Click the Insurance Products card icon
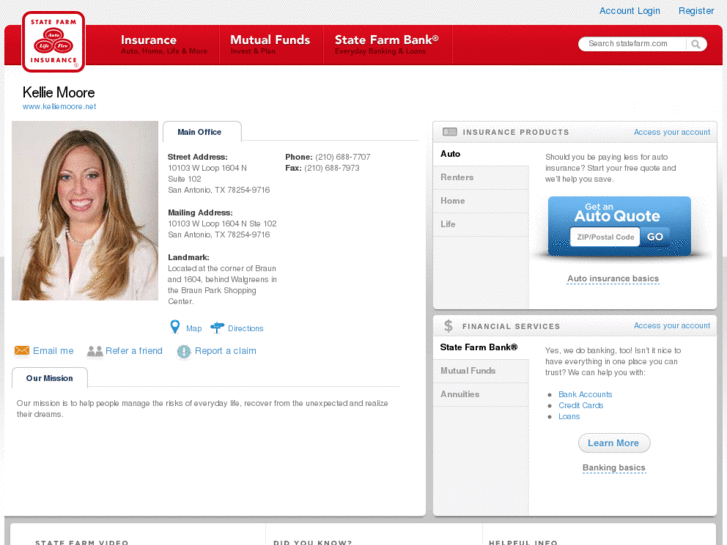 pos(450,132)
